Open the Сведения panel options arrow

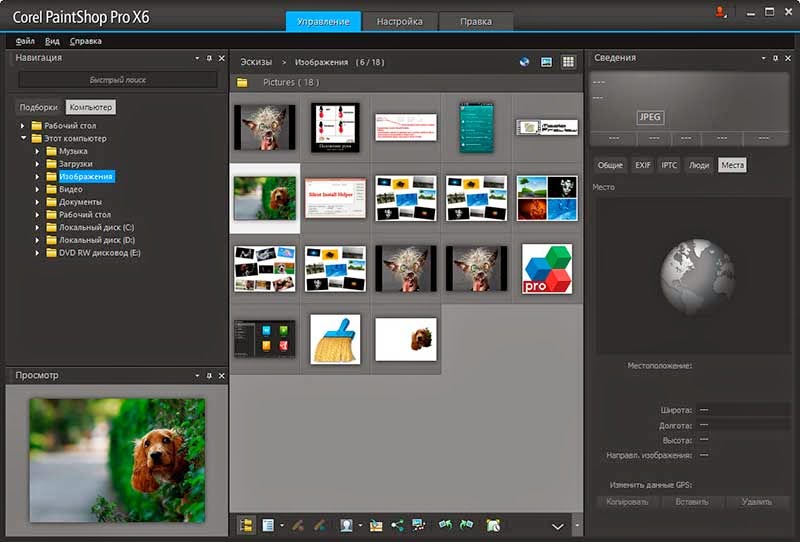click(x=763, y=58)
